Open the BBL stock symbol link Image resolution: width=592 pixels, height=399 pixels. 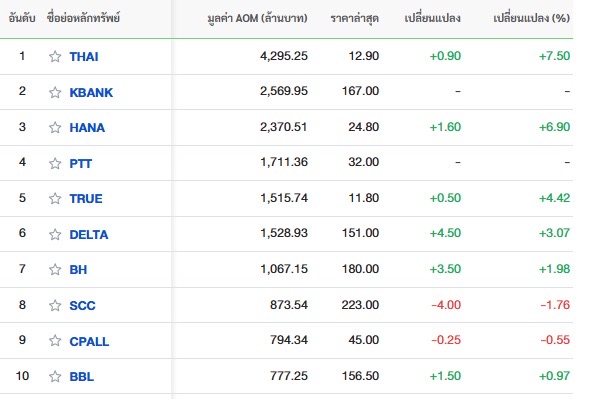pyautogui.click(x=82, y=377)
